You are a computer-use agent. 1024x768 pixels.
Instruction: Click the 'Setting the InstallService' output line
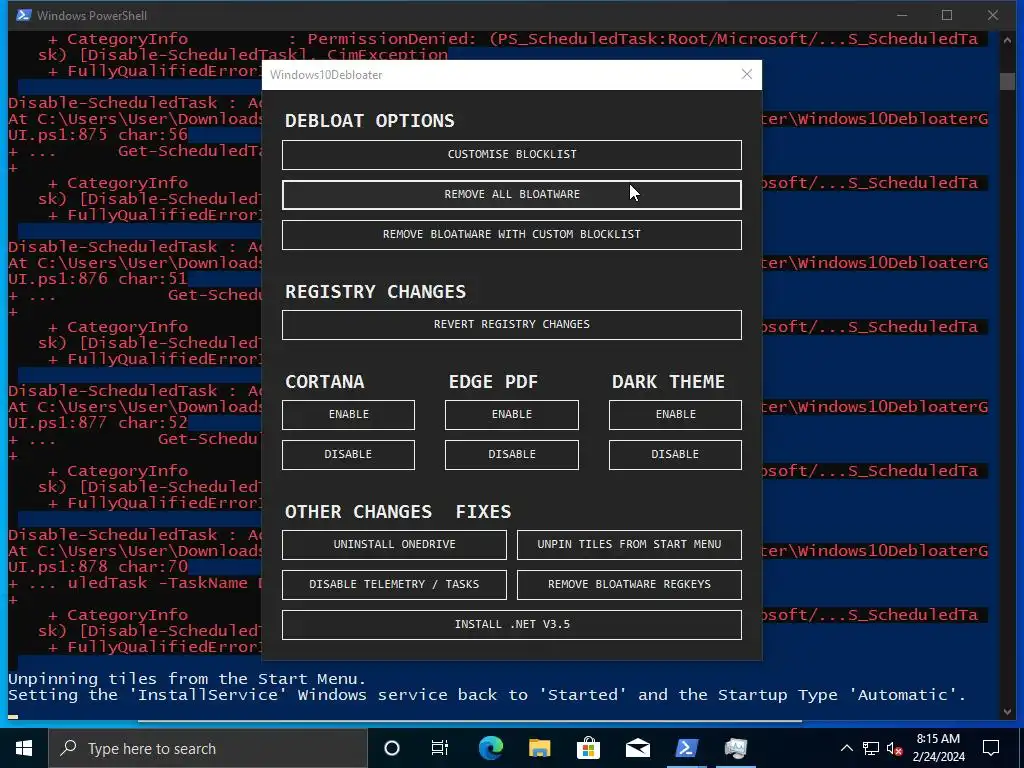pyautogui.click(x=487, y=695)
